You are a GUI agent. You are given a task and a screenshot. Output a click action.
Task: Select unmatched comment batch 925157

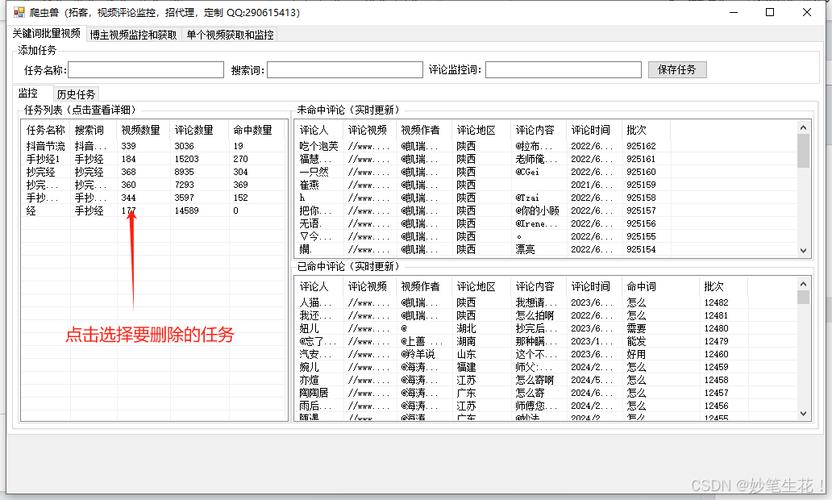tap(545, 211)
